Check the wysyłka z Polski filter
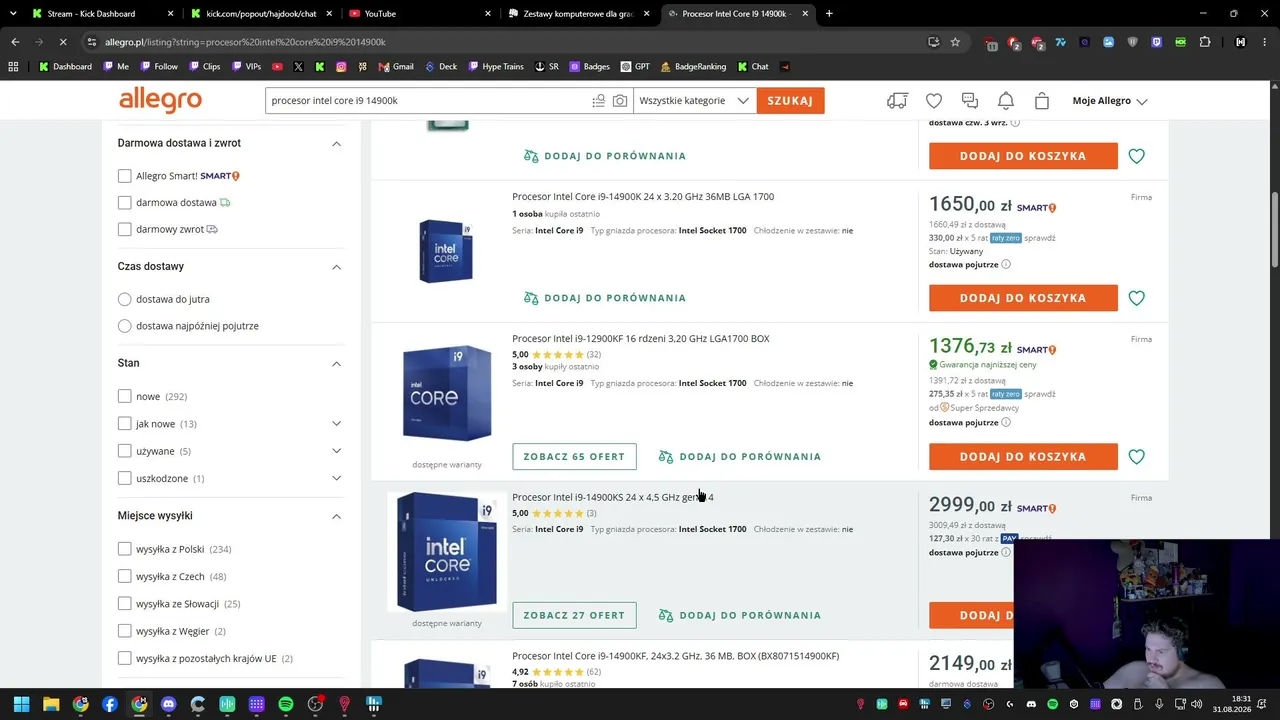Image resolution: width=1280 pixels, height=720 pixels. (124, 549)
